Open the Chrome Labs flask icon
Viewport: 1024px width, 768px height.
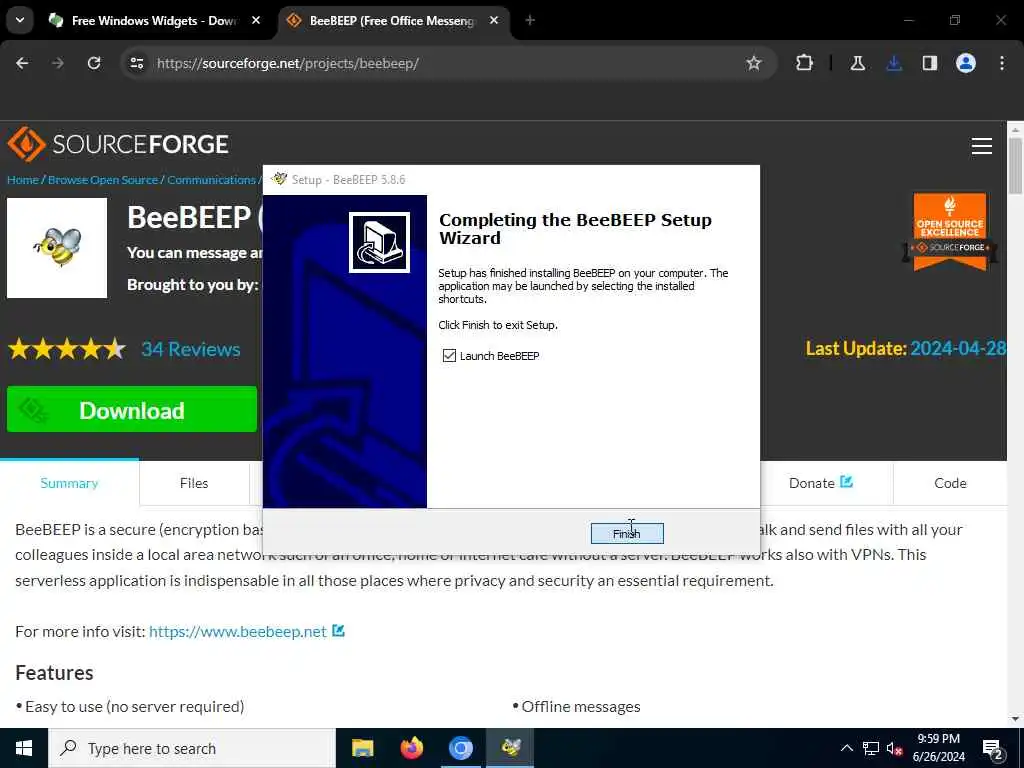click(857, 63)
